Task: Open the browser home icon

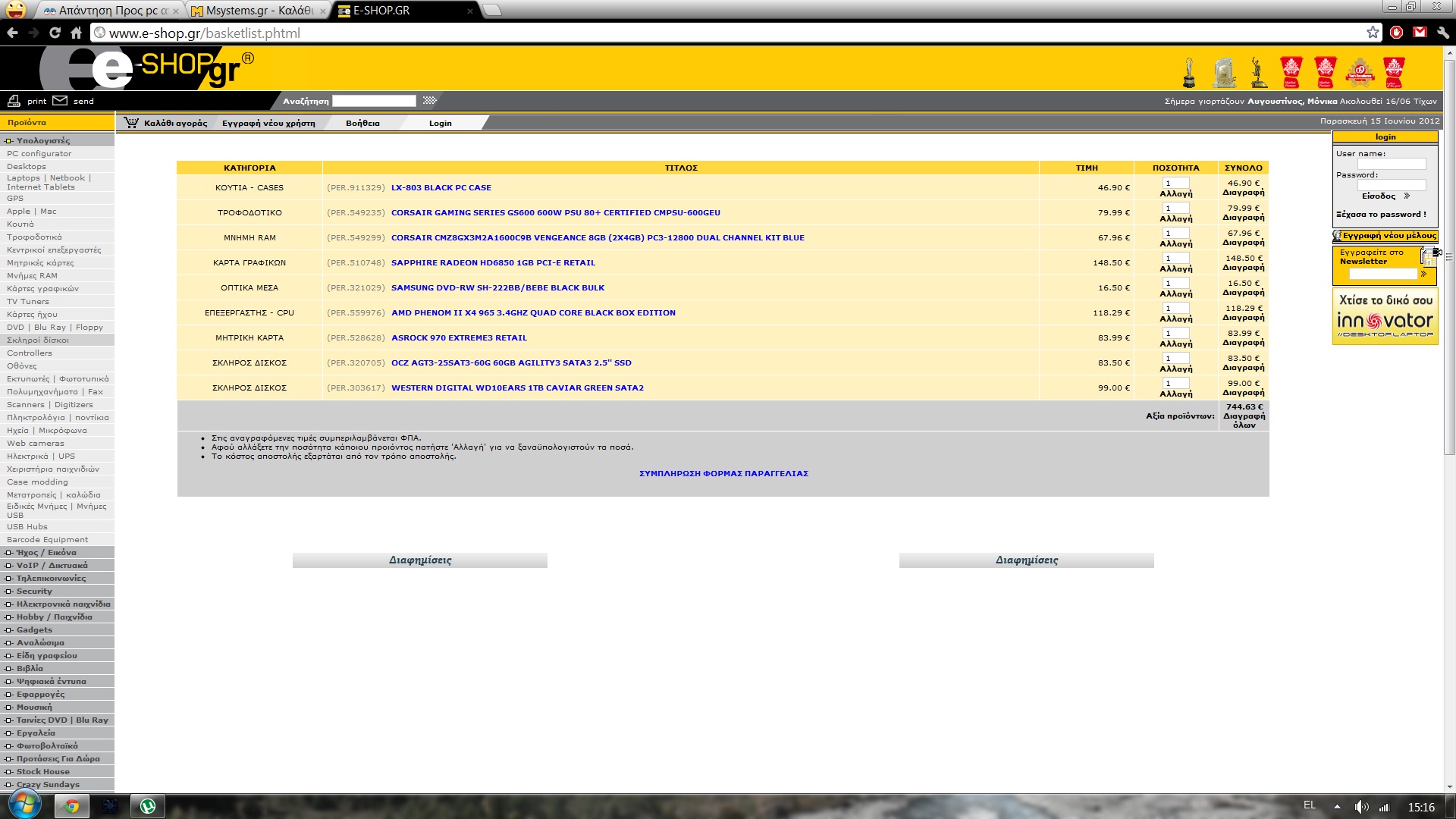Action: pos(76,33)
